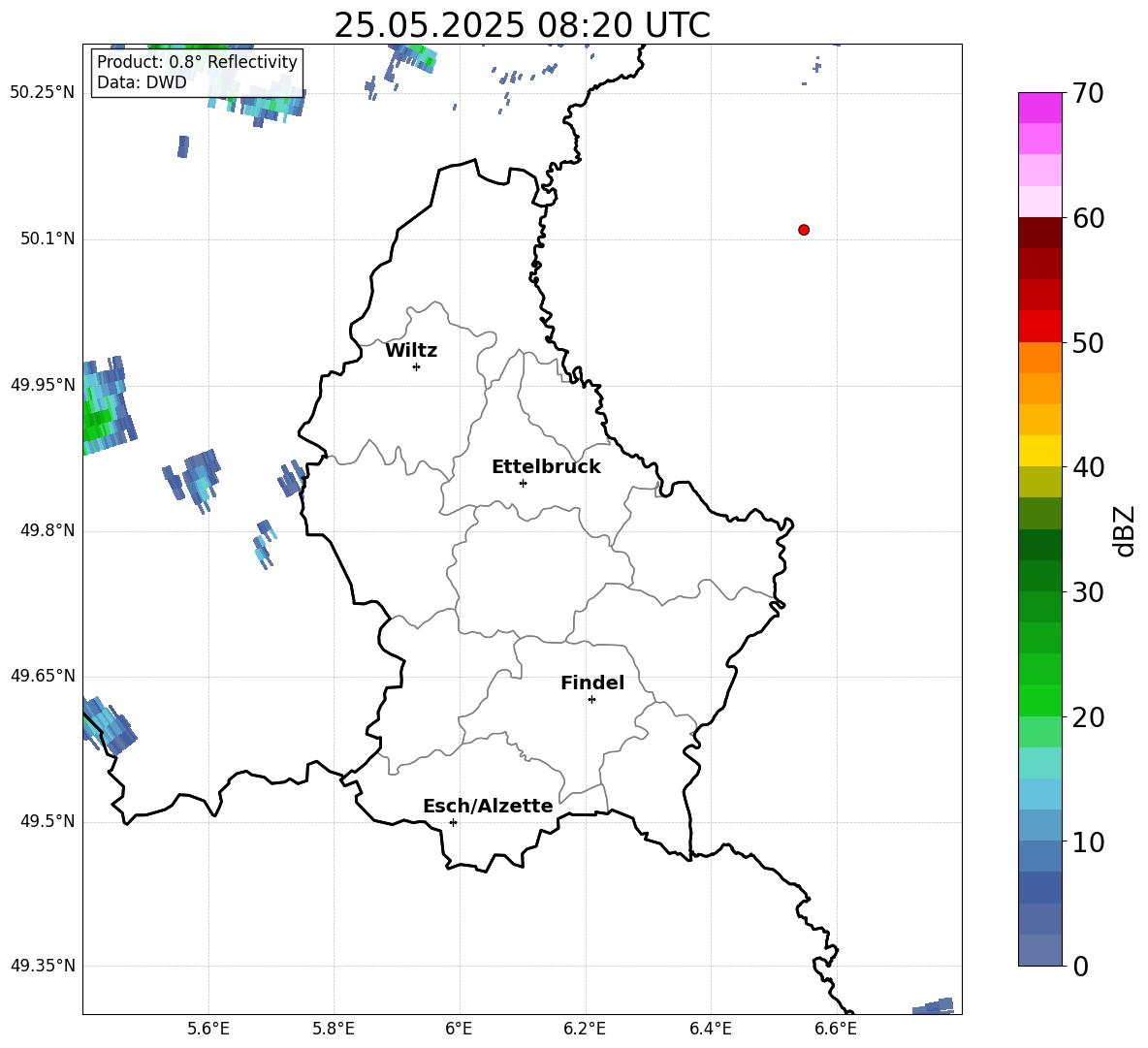Screen dimensions: 1148x1048
Task: Click the Ettelbruck station cross marker
Action: 523,483
